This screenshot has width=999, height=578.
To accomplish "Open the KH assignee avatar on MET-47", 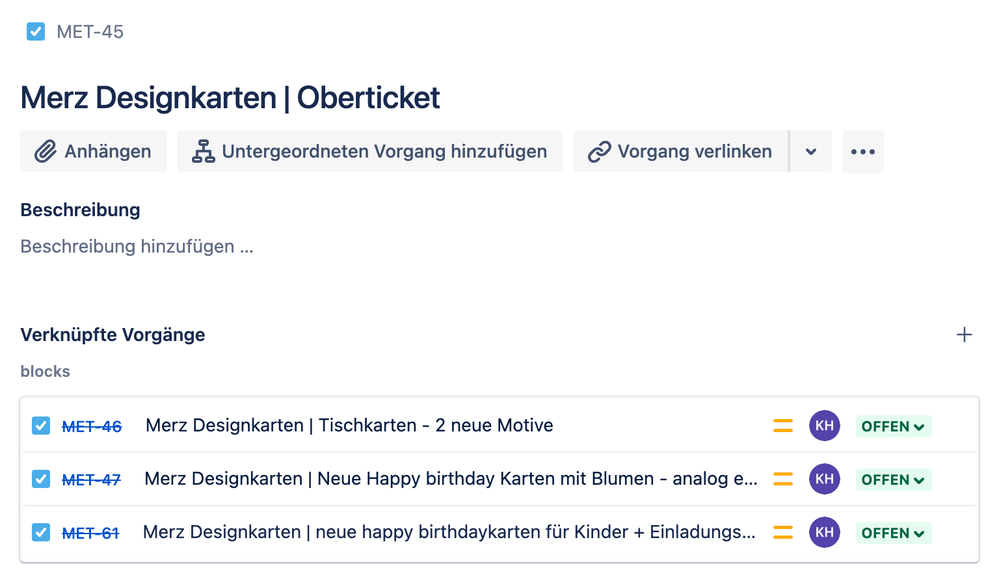I will click(x=824, y=479).
